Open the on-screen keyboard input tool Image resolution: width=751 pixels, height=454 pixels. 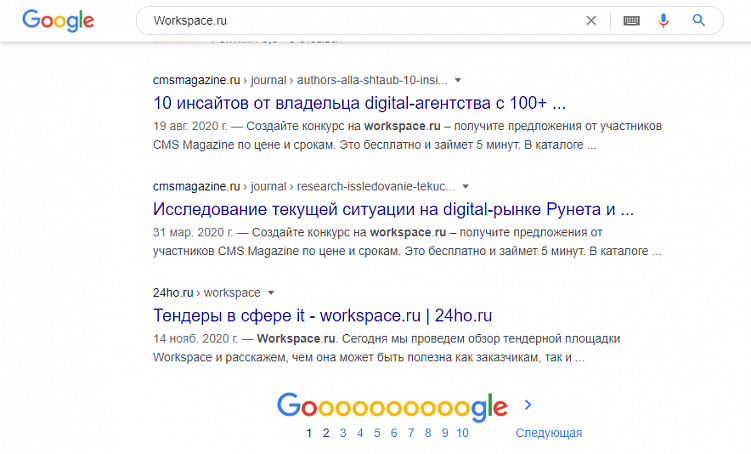631,21
